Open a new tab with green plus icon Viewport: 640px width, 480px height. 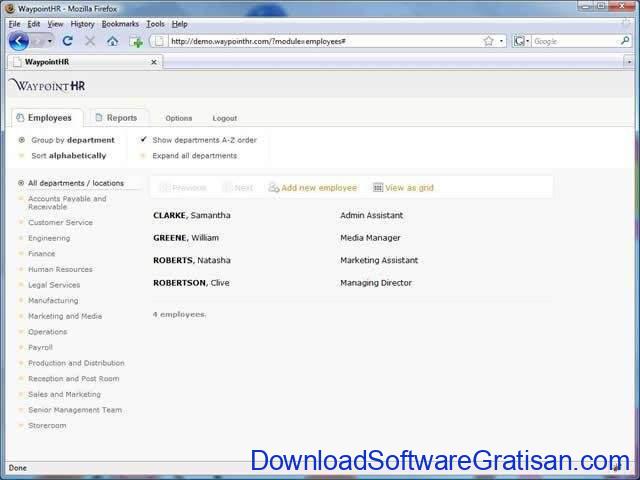coord(136,41)
